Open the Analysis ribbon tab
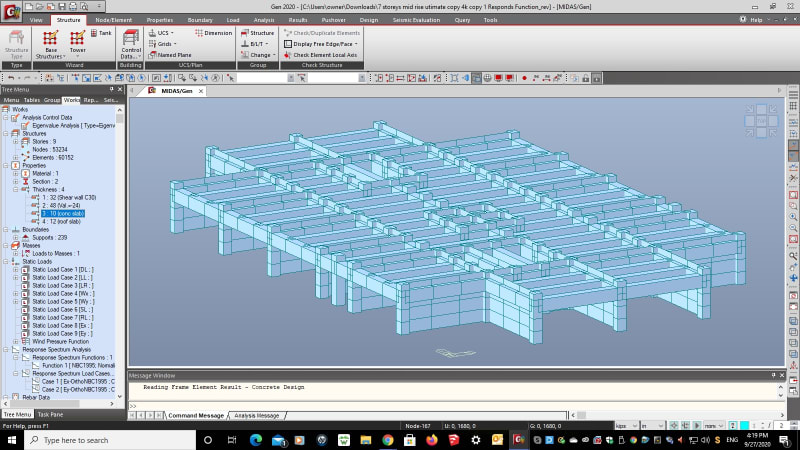 pyautogui.click(x=264, y=20)
